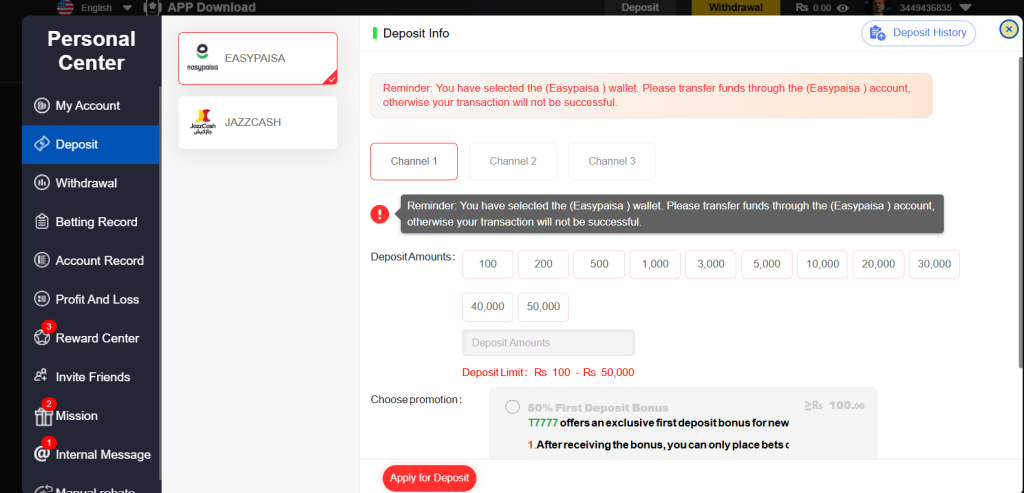Click the top bar Deposit button
Viewport: 1024px width, 493px height.
click(x=640, y=8)
